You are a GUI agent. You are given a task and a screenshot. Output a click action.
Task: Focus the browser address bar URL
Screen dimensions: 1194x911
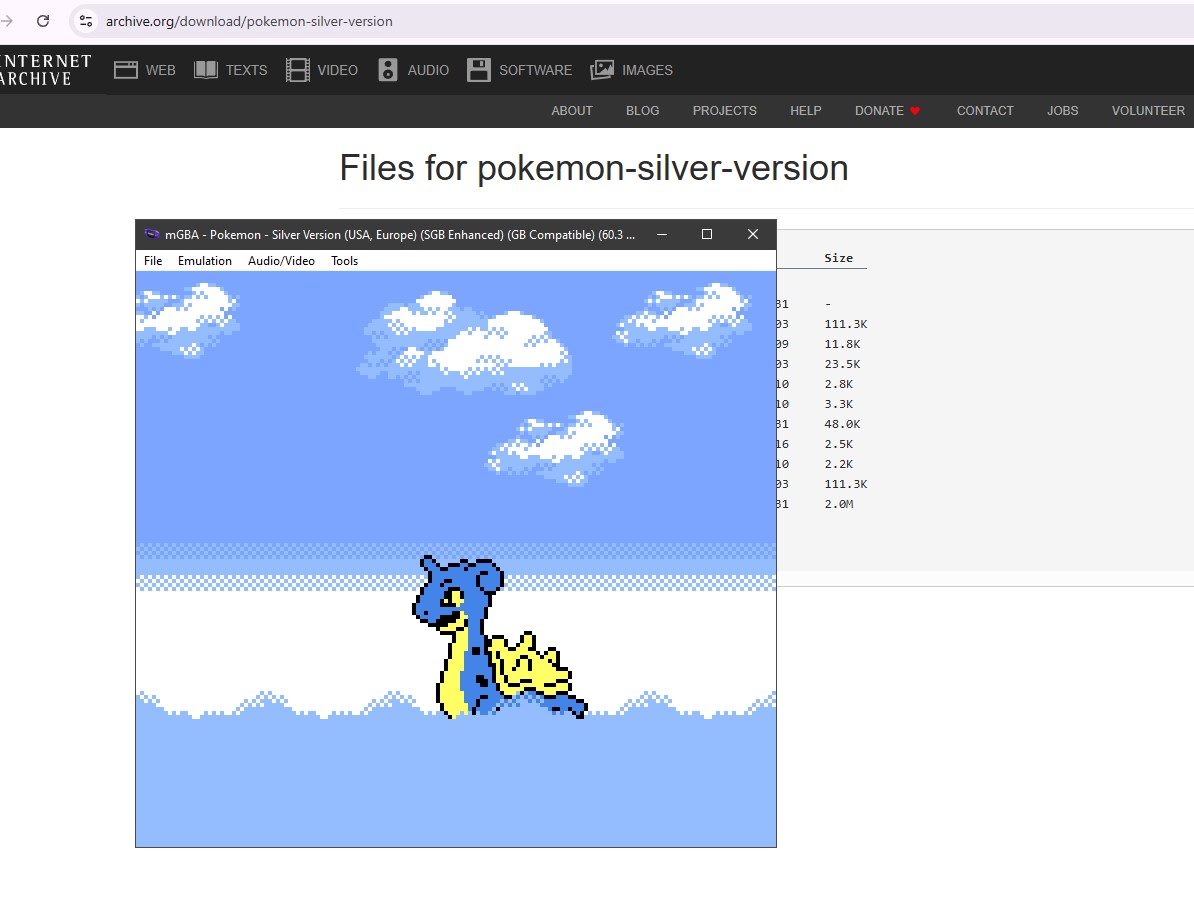pyautogui.click(x=249, y=21)
